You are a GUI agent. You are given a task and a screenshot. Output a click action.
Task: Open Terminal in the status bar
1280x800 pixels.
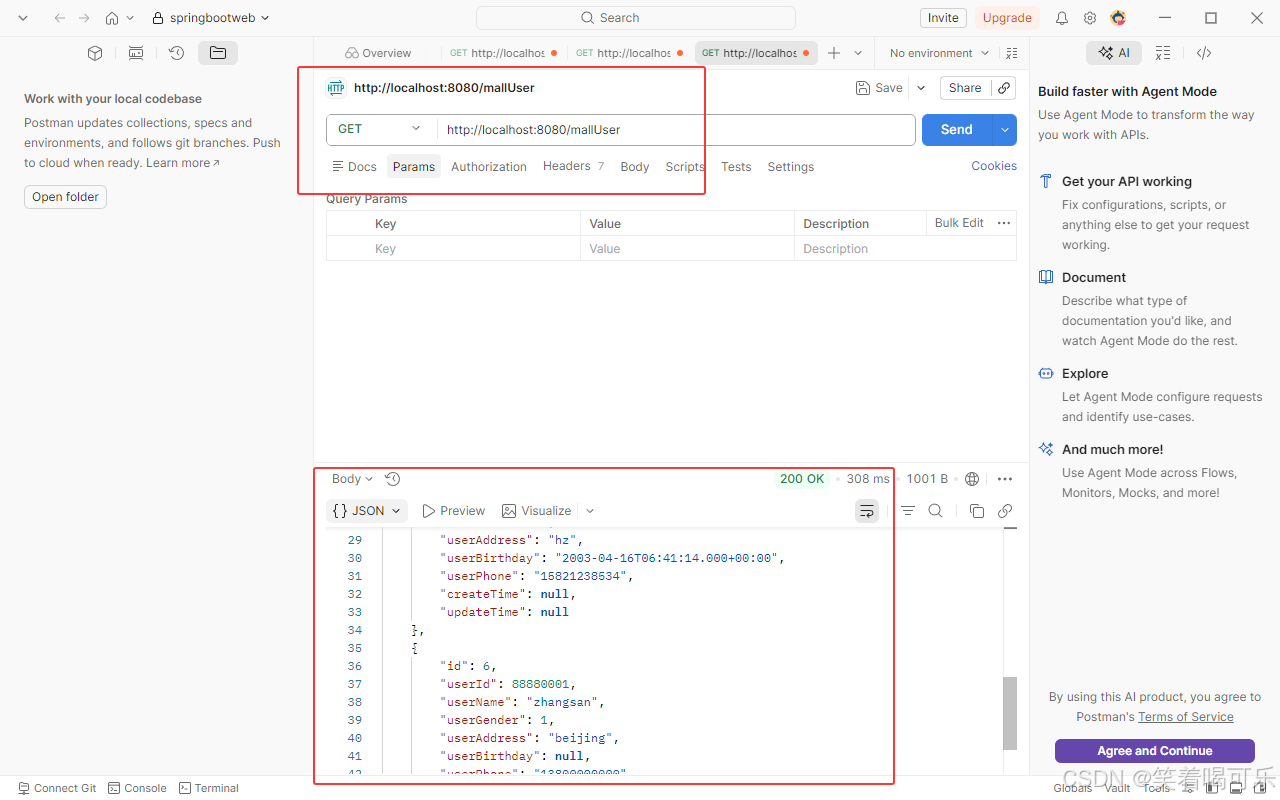point(209,788)
